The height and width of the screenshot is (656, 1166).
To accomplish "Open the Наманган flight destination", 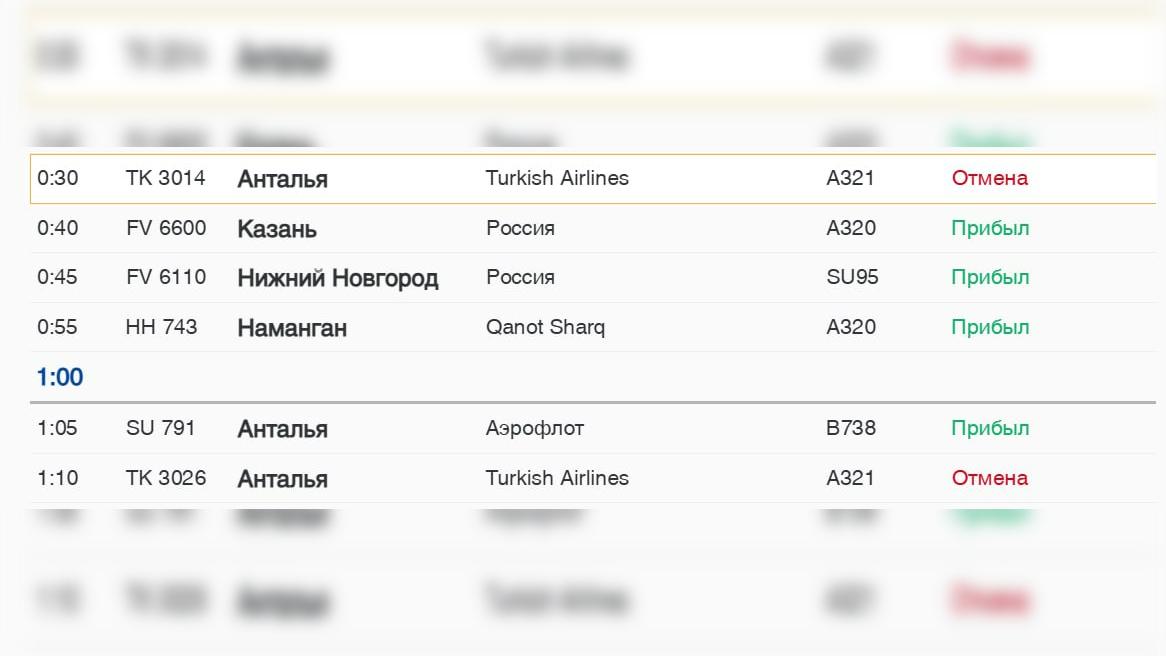I will click(x=292, y=328).
